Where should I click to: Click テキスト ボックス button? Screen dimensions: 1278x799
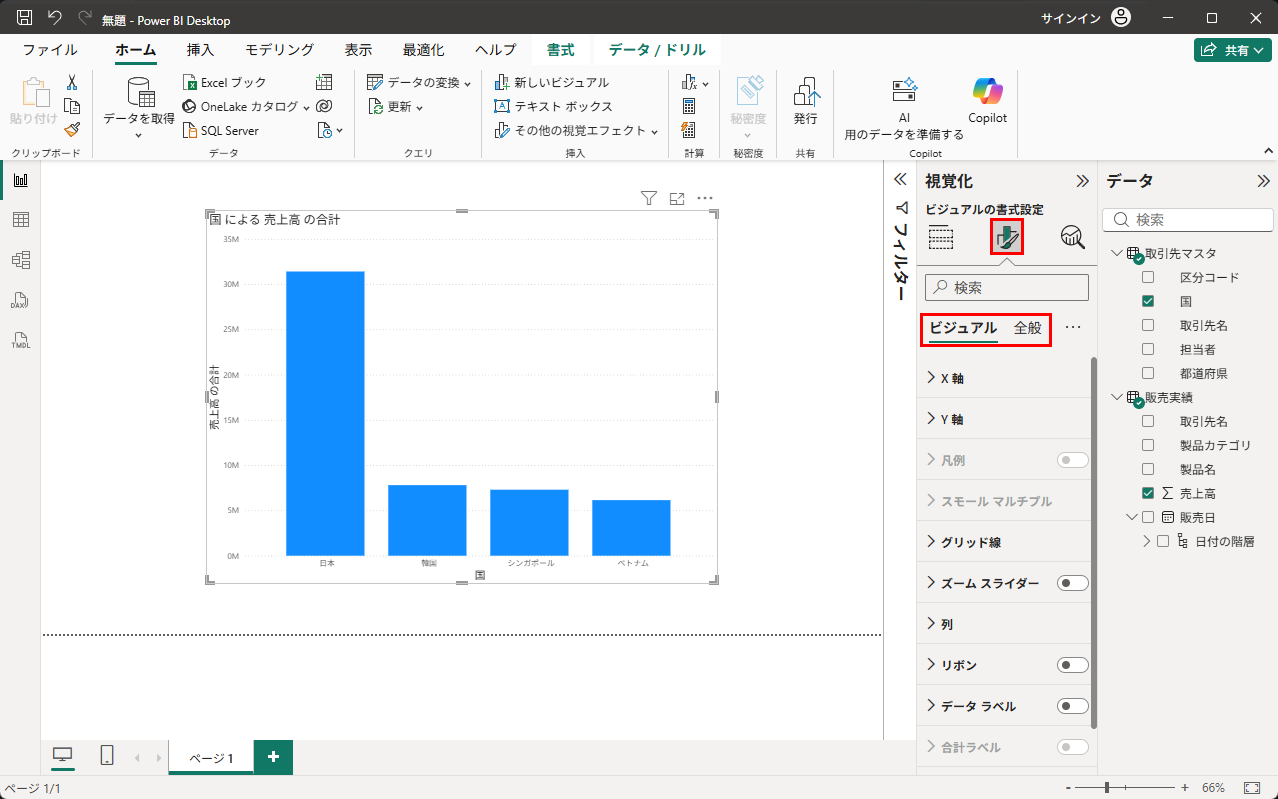554,106
